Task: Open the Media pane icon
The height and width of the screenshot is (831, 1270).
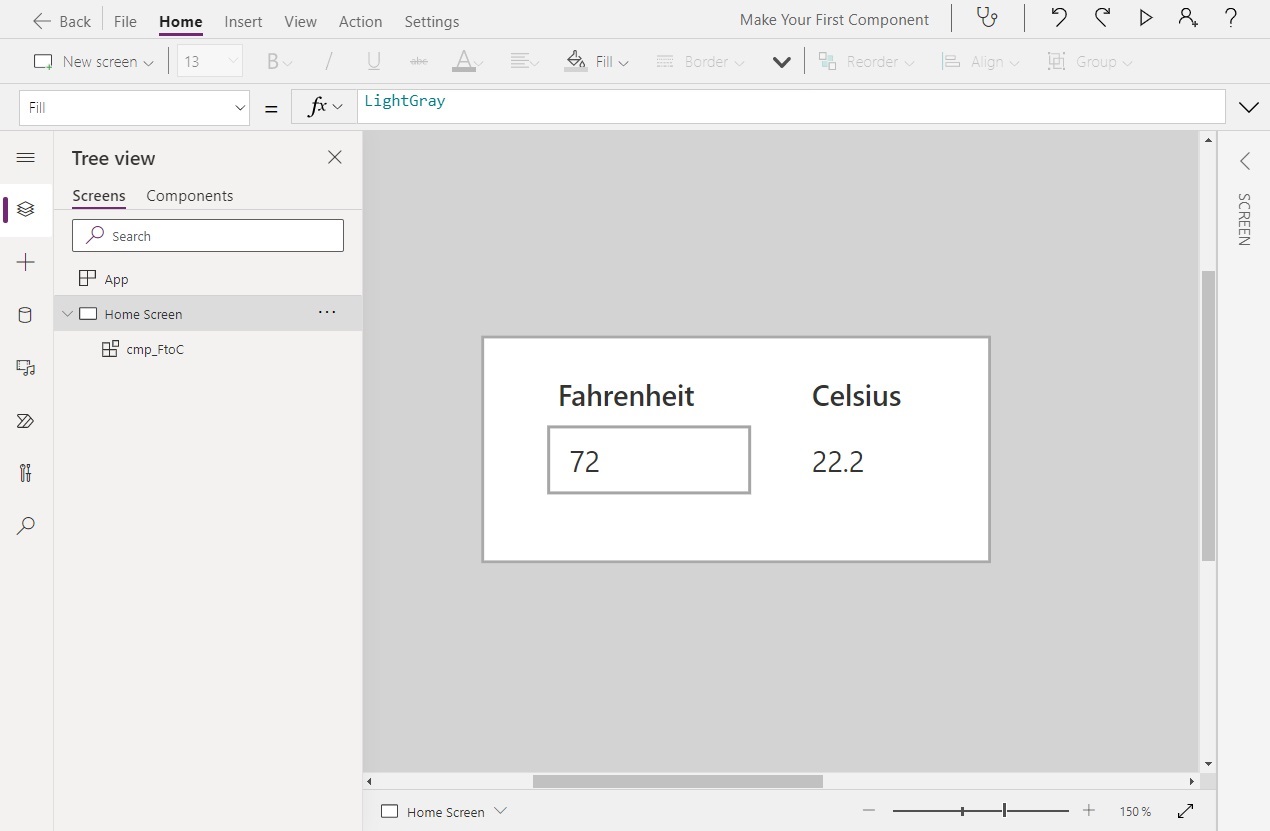Action: (26, 367)
